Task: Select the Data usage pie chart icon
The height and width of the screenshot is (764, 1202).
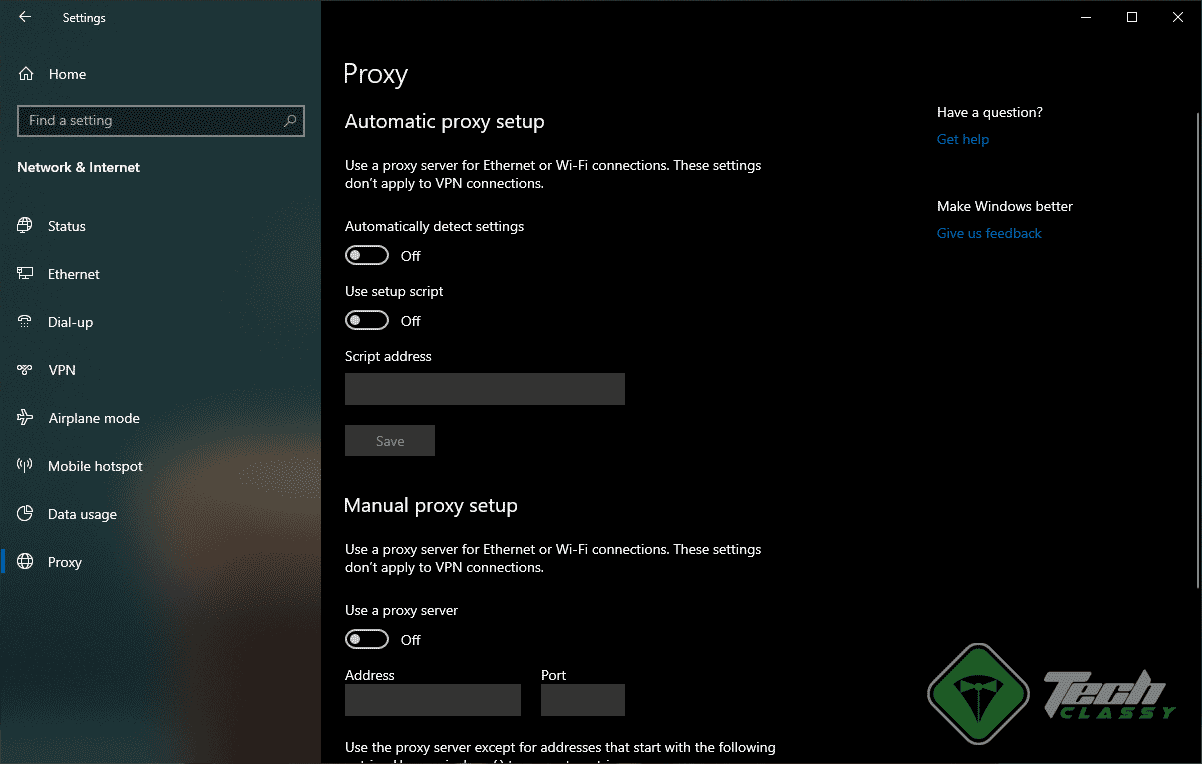Action: (24, 514)
